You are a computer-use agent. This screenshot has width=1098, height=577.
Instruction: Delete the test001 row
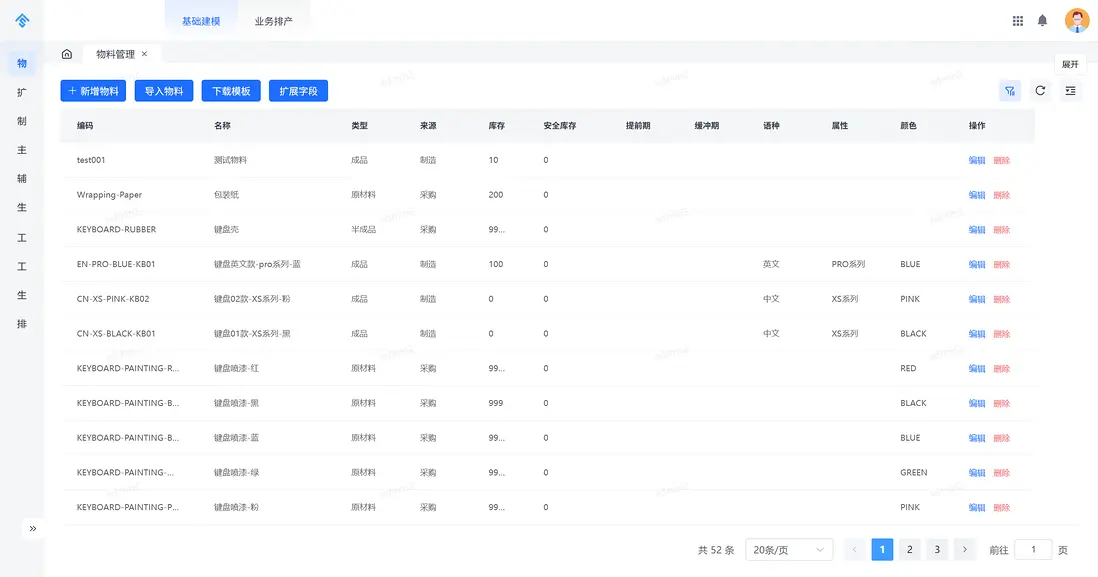tap(1001, 160)
